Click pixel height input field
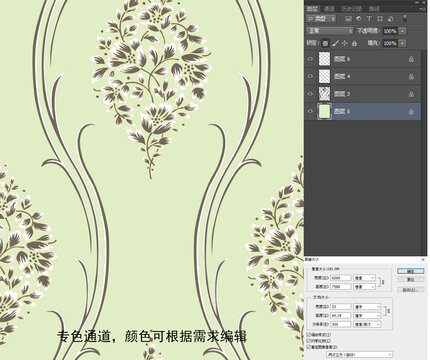430x360 pixels. [341, 287]
